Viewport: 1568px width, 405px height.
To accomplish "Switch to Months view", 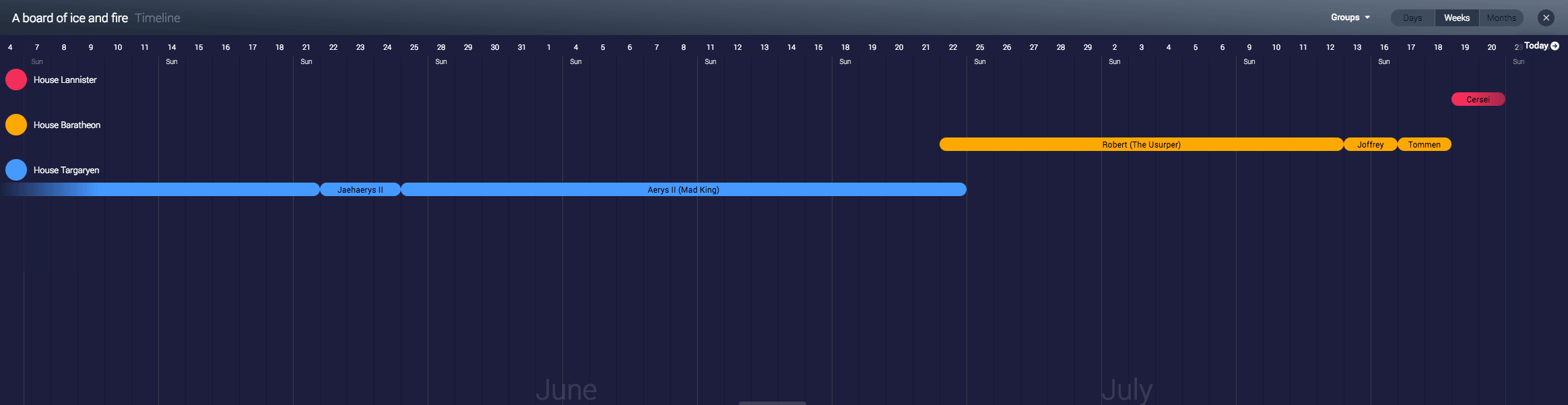I will [x=1501, y=18].
